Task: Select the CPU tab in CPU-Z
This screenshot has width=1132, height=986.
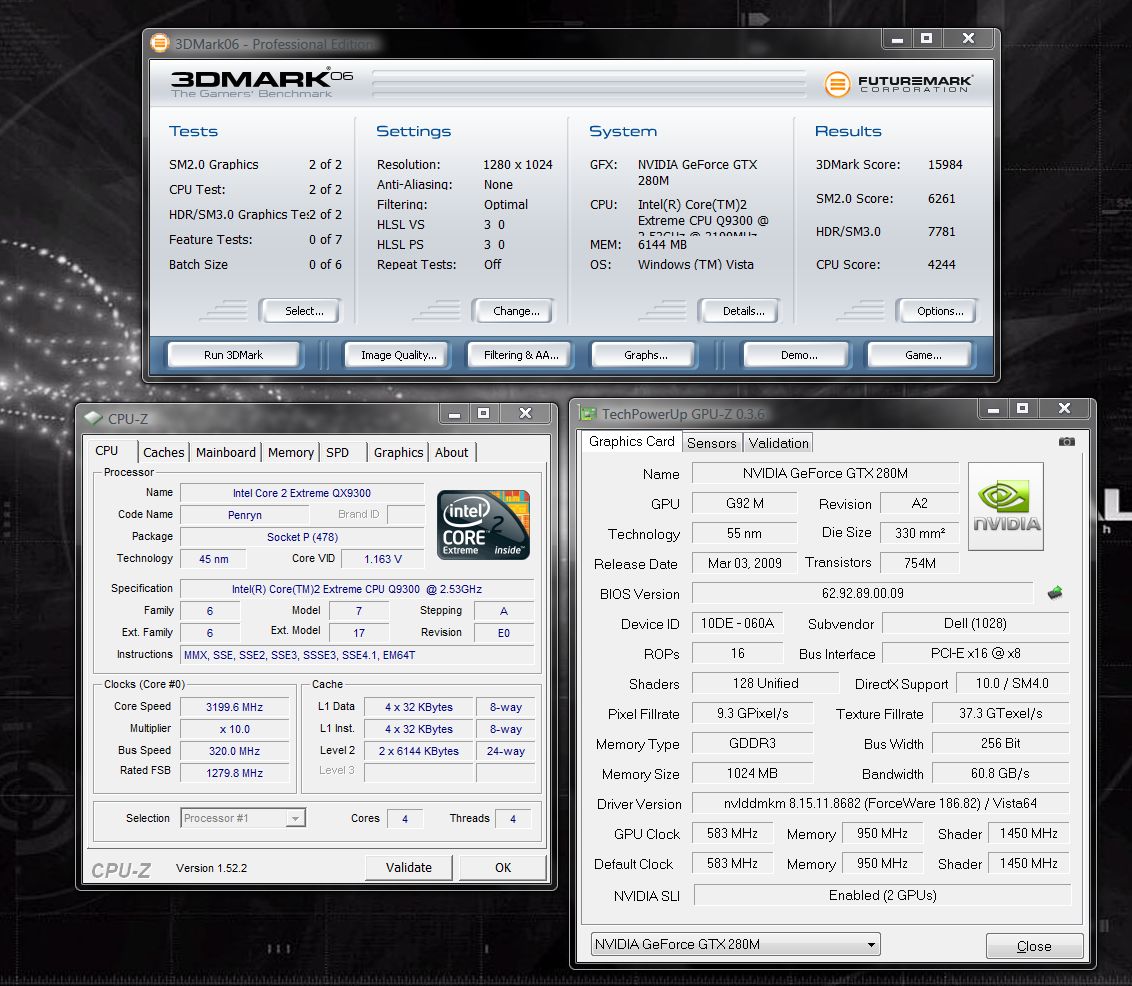Action: [107, 450]
